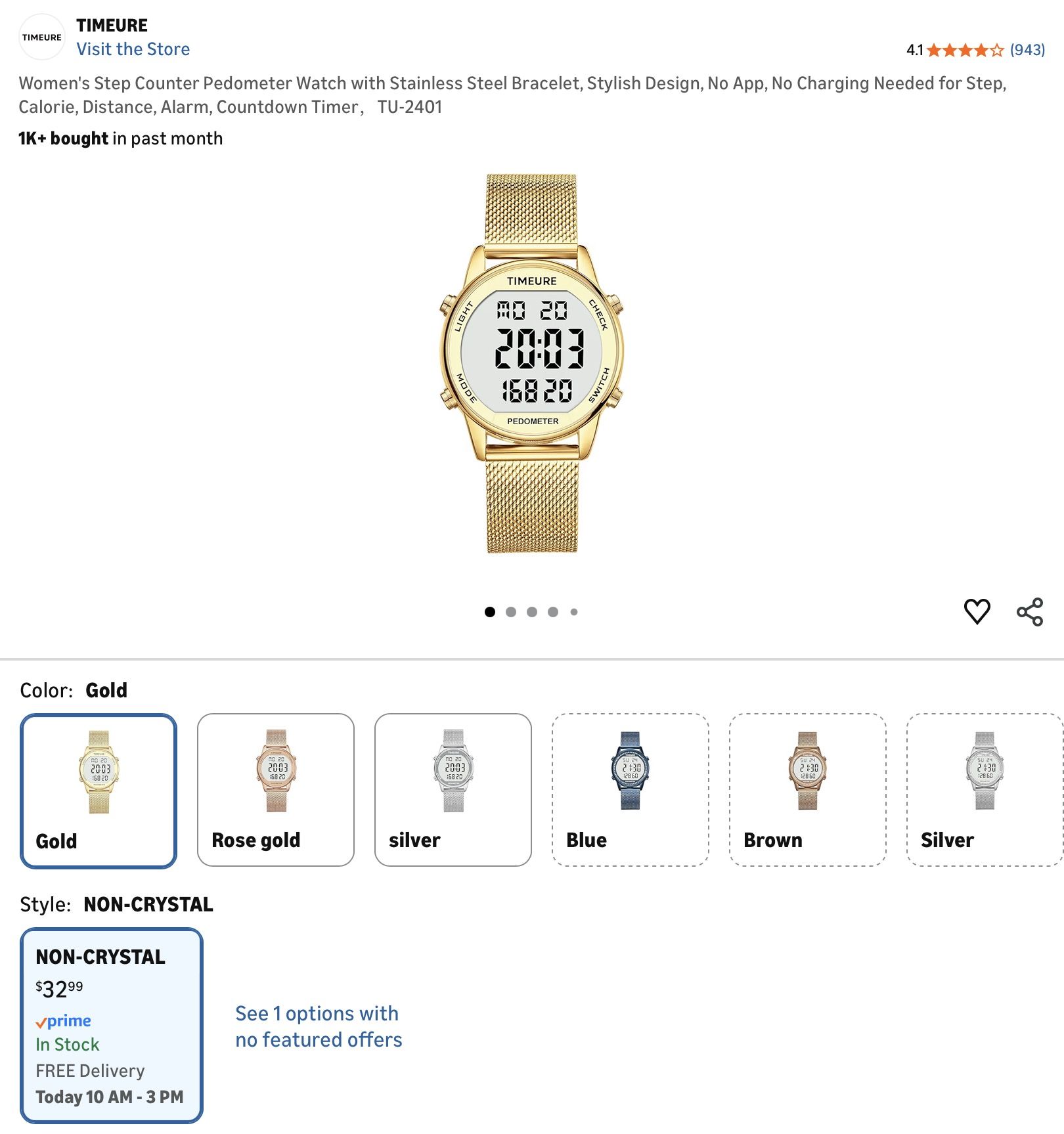See 1 options with no featured offers
The image size is (1064, 1134).
pos(319,1026)
